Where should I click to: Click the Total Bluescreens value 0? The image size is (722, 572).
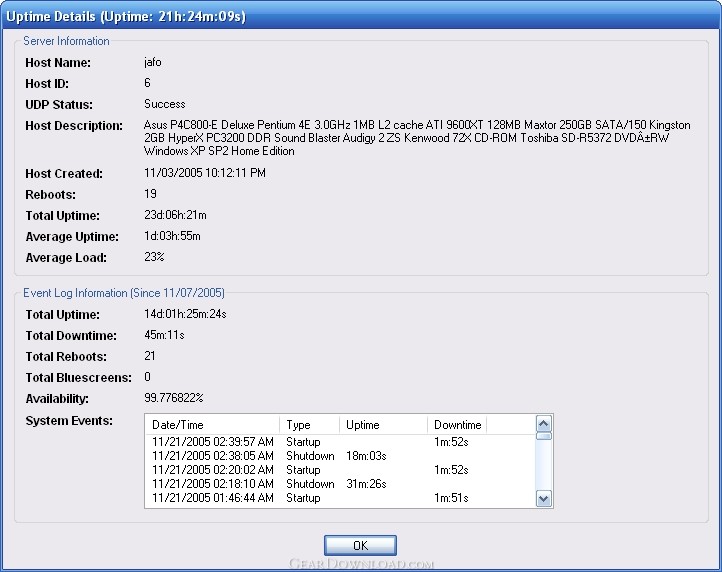(x=147, y=377)
